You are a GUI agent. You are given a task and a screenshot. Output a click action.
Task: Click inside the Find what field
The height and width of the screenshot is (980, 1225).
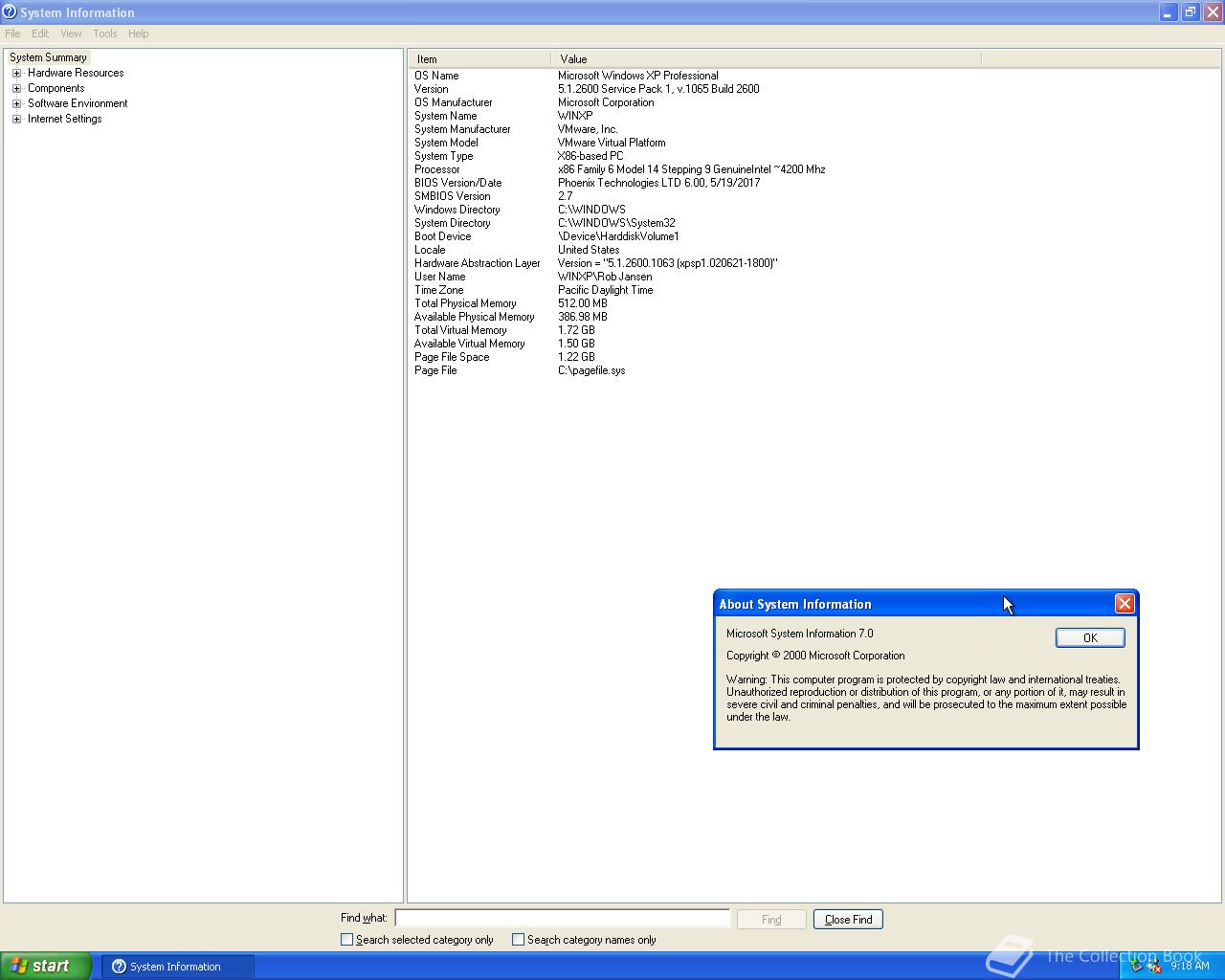coord(563,918)
